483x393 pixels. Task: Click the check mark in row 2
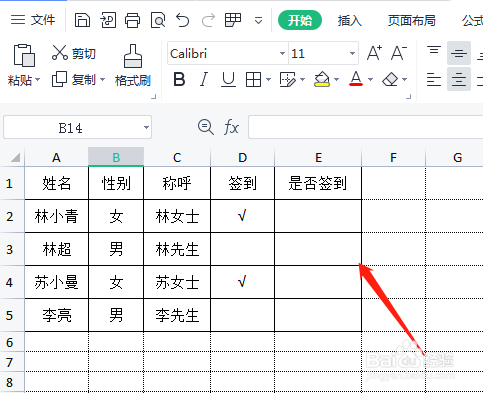coord(242,216)
